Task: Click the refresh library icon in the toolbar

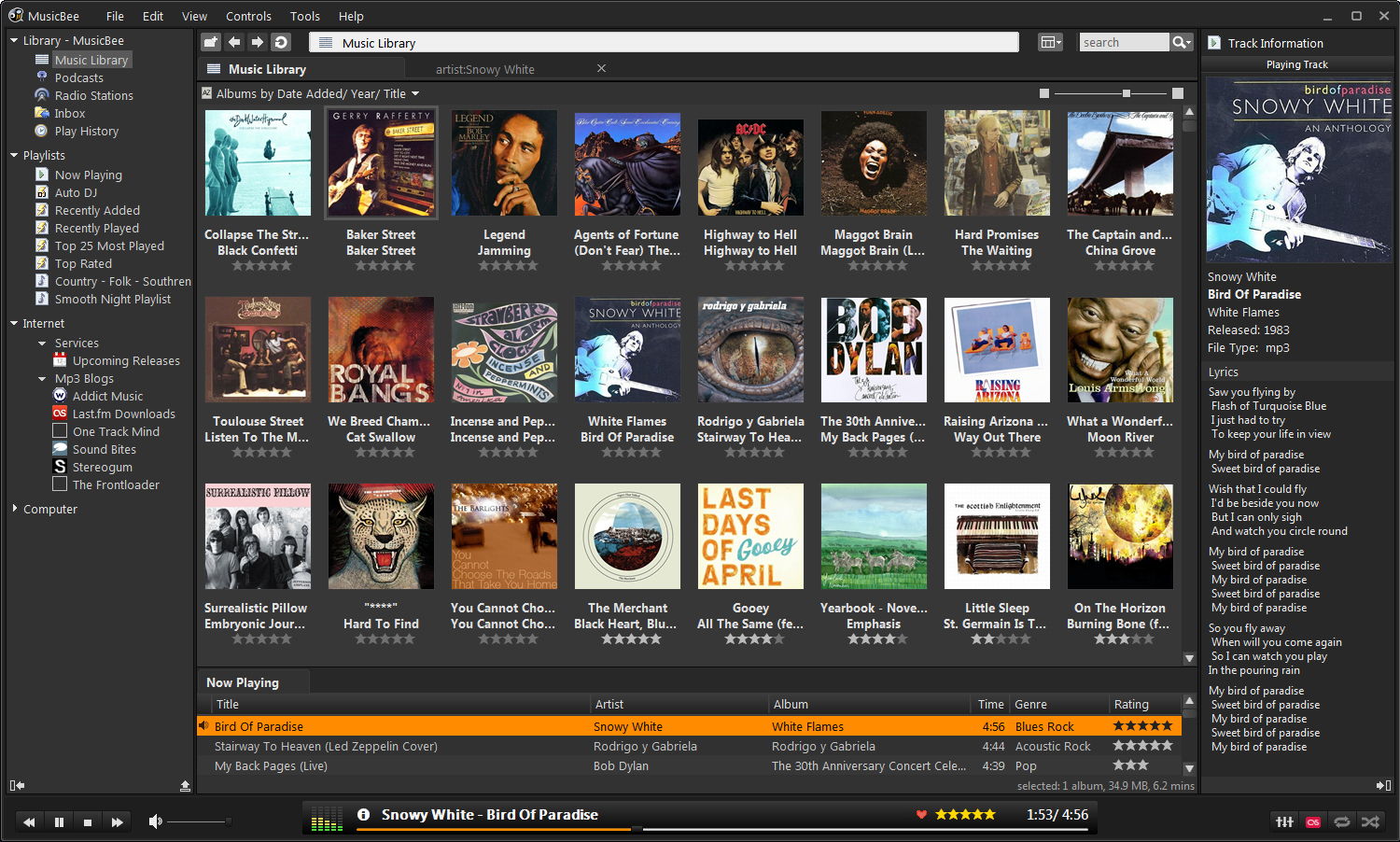Action: pos(280,42)
